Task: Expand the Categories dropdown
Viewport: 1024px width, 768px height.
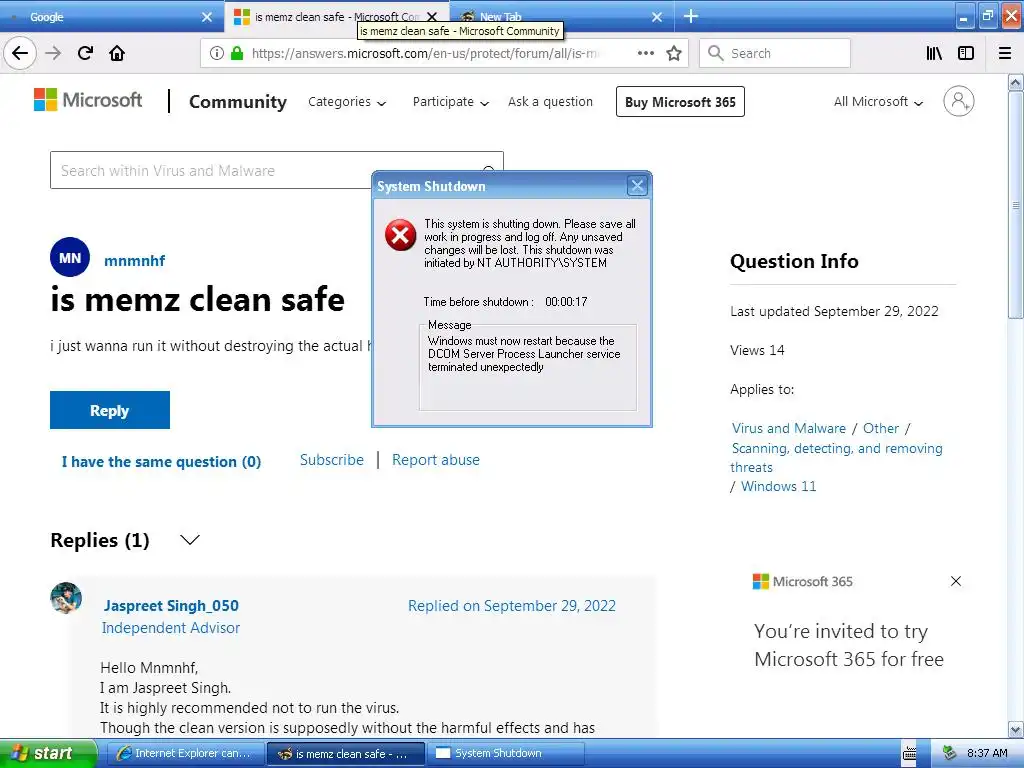Action: point(347,102)
